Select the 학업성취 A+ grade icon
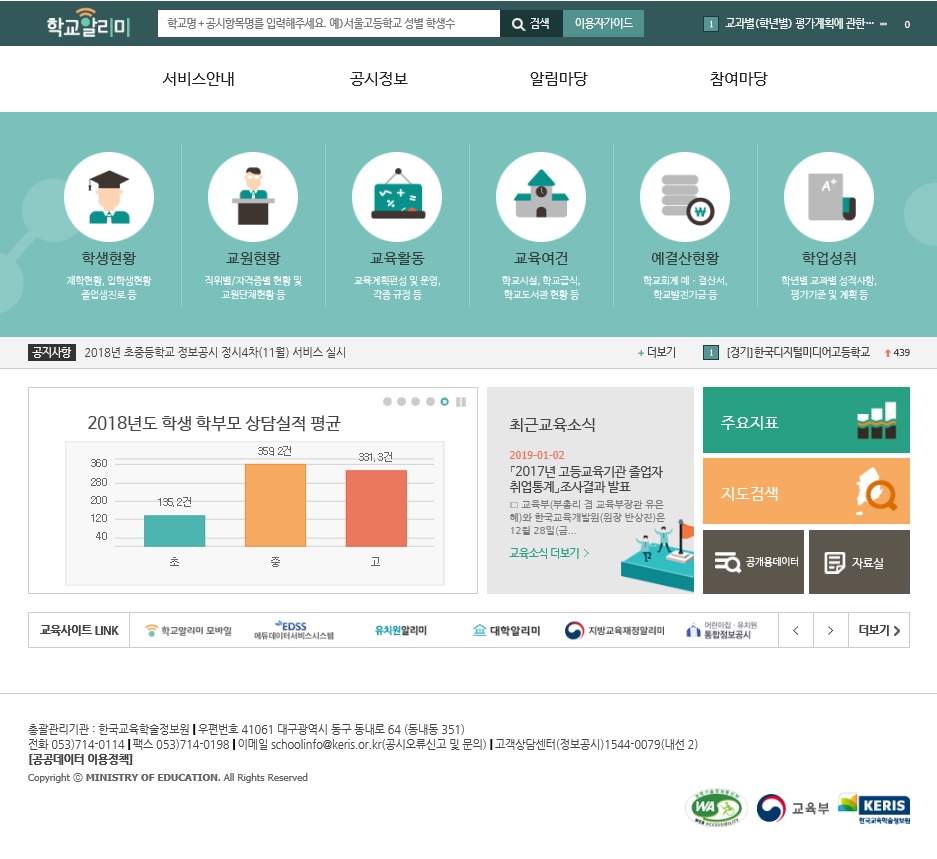 point(828,198)
